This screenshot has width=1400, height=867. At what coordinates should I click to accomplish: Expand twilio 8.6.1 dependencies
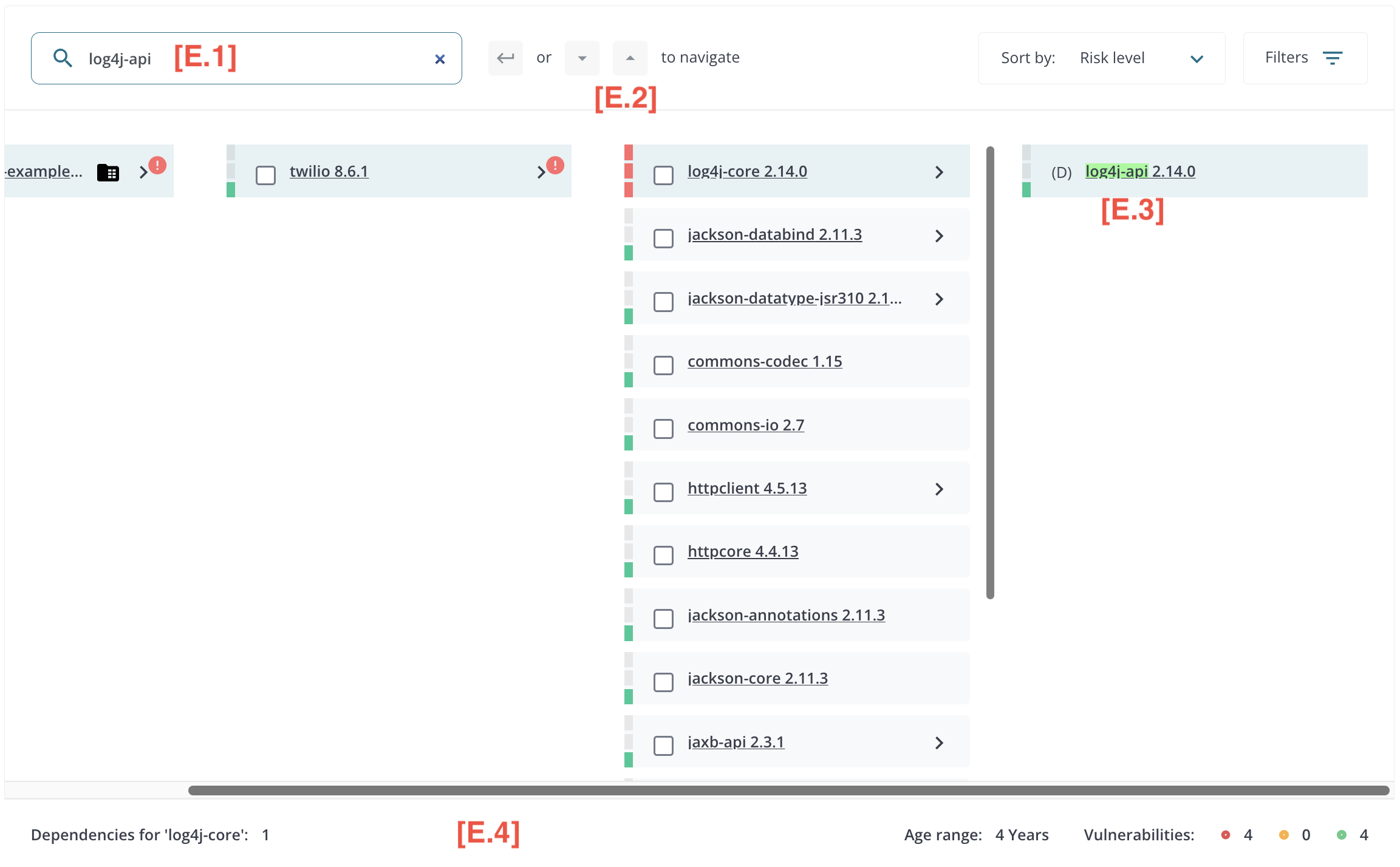tap(541, 172)
